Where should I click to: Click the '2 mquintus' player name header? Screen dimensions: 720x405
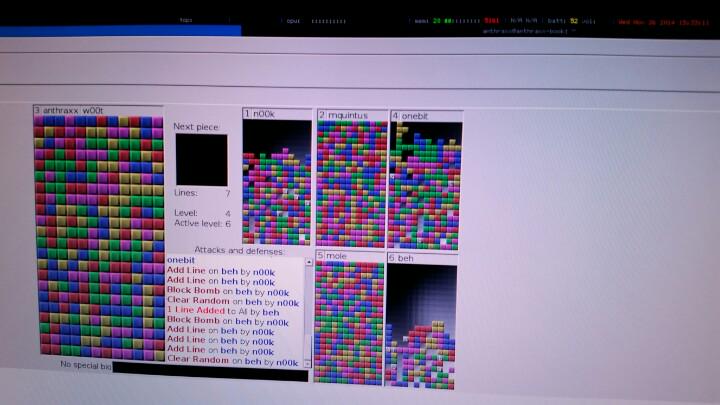343,115
